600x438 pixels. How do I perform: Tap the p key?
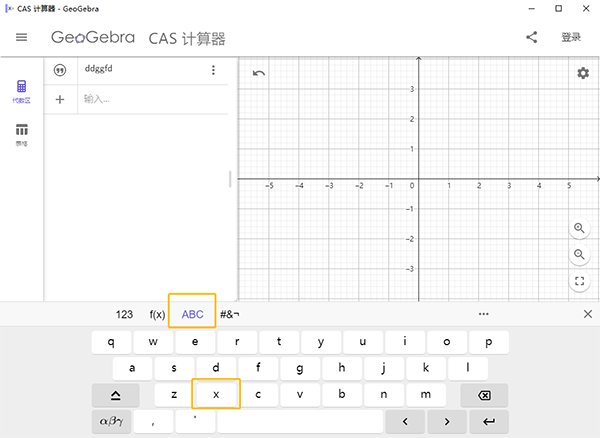pyautogui.click(x=489, y=342)
